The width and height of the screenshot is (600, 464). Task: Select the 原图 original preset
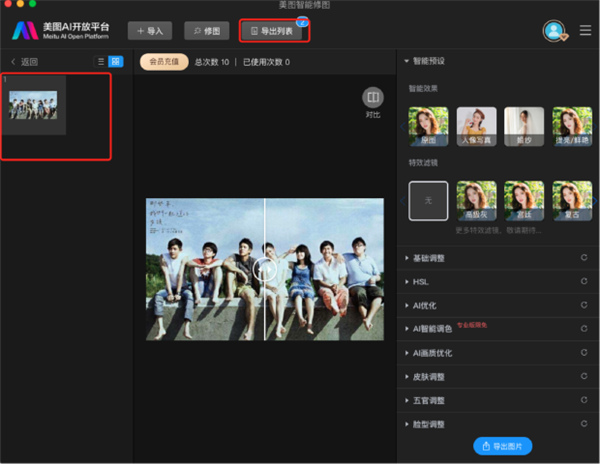[x=428, y=127]
